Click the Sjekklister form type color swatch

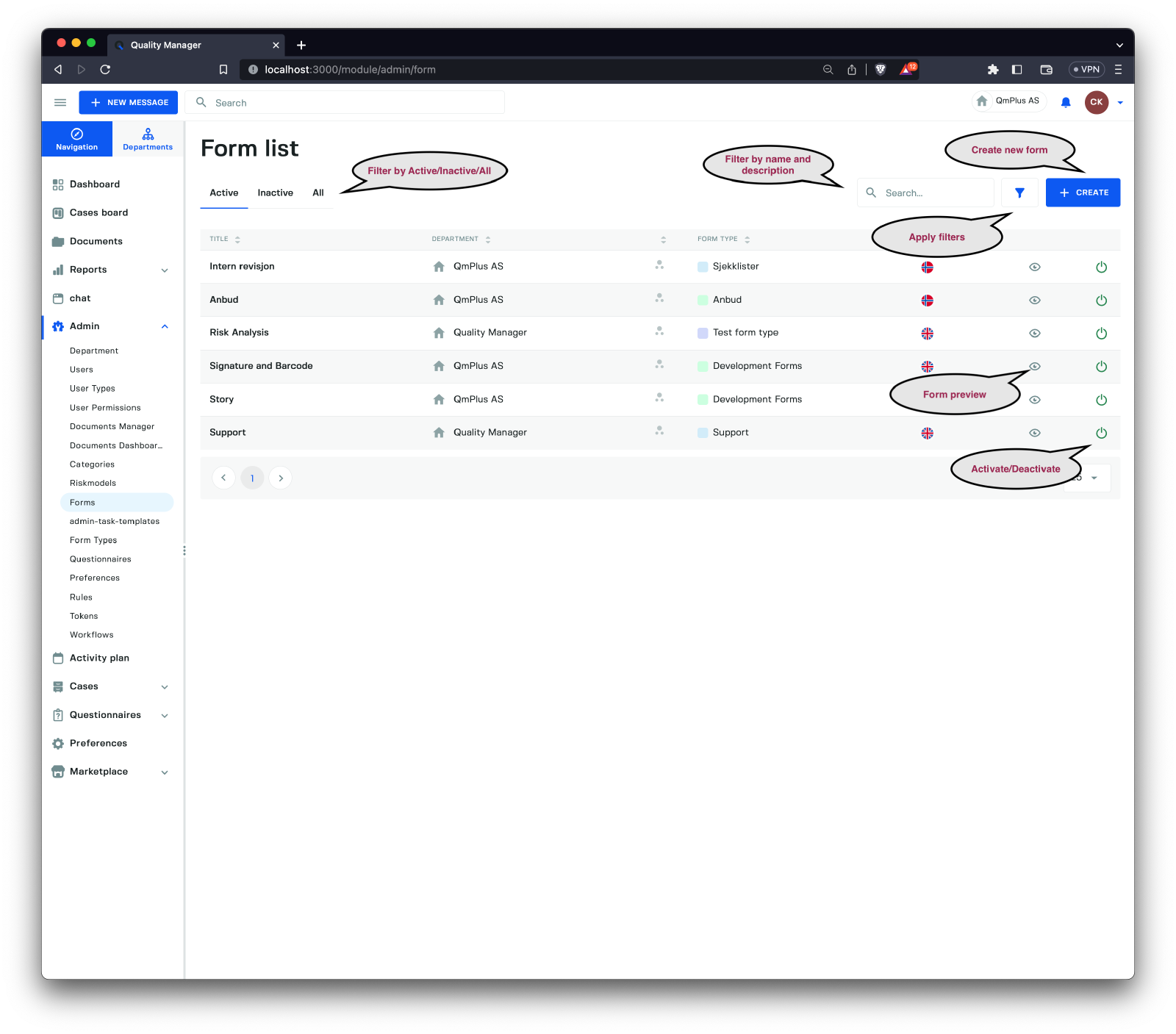(703, 267)
